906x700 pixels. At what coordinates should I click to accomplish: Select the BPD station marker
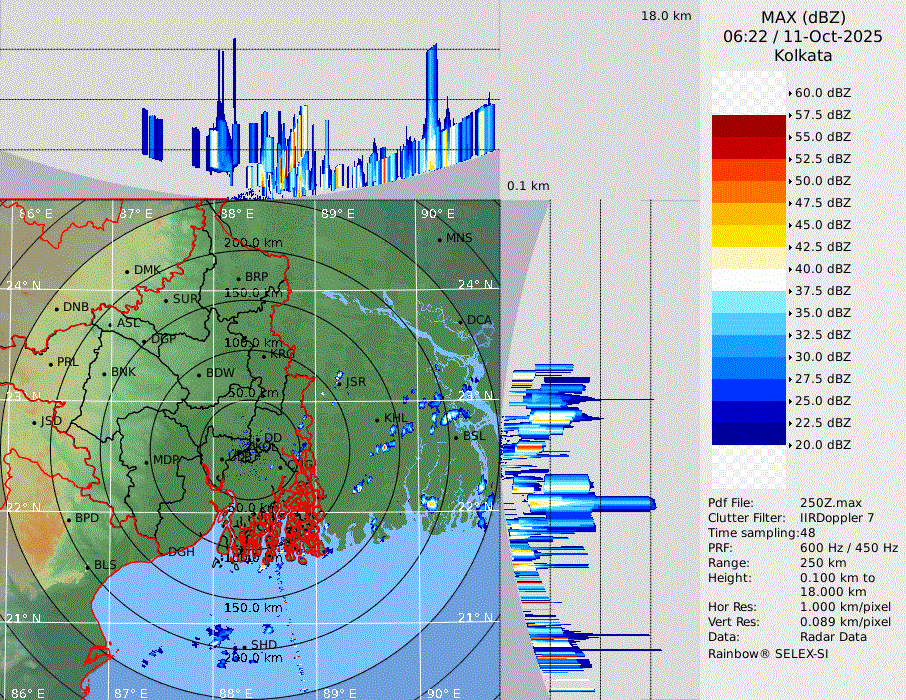[x=68, y=519]
